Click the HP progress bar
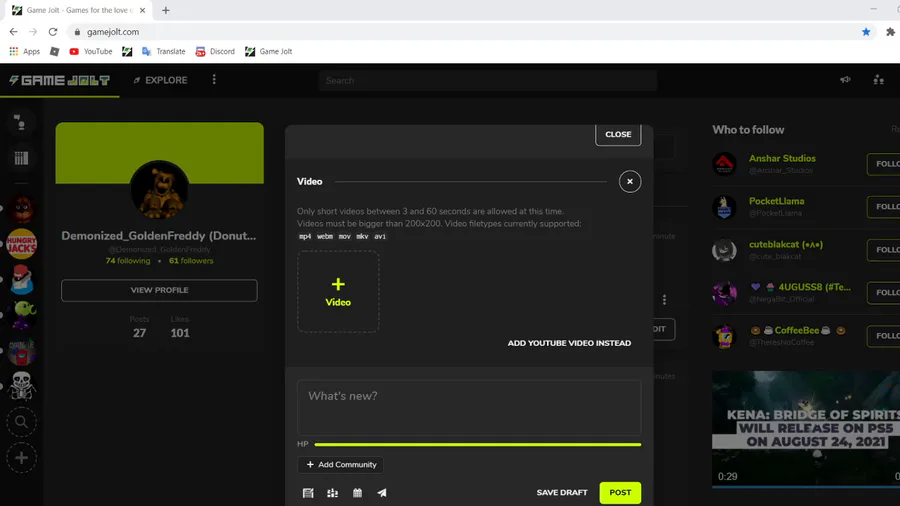This screenshot has height=506, width=900. [x=478, y=444]
